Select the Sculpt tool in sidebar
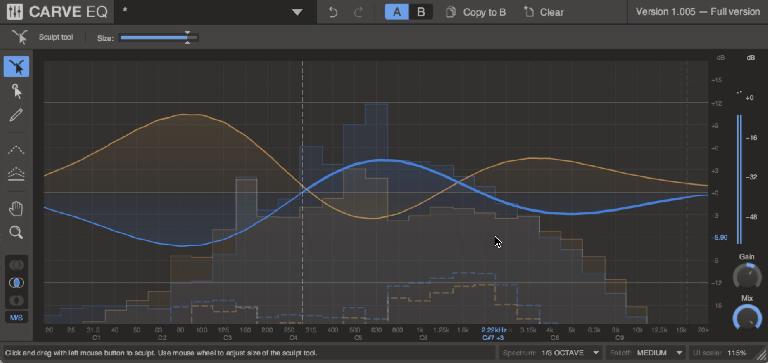This screenshot has width=768, height=363. pos(16,67)
